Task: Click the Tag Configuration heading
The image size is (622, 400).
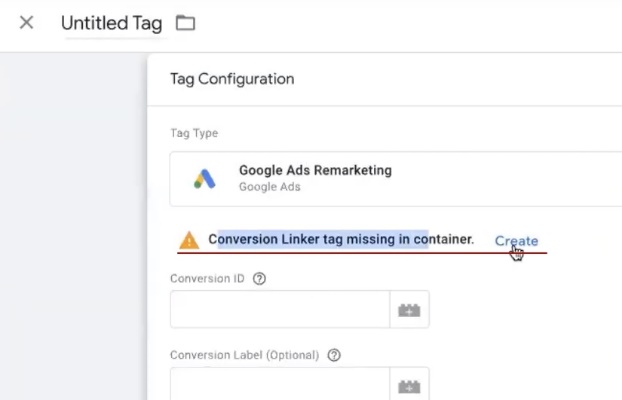Action: click(232, 79)
